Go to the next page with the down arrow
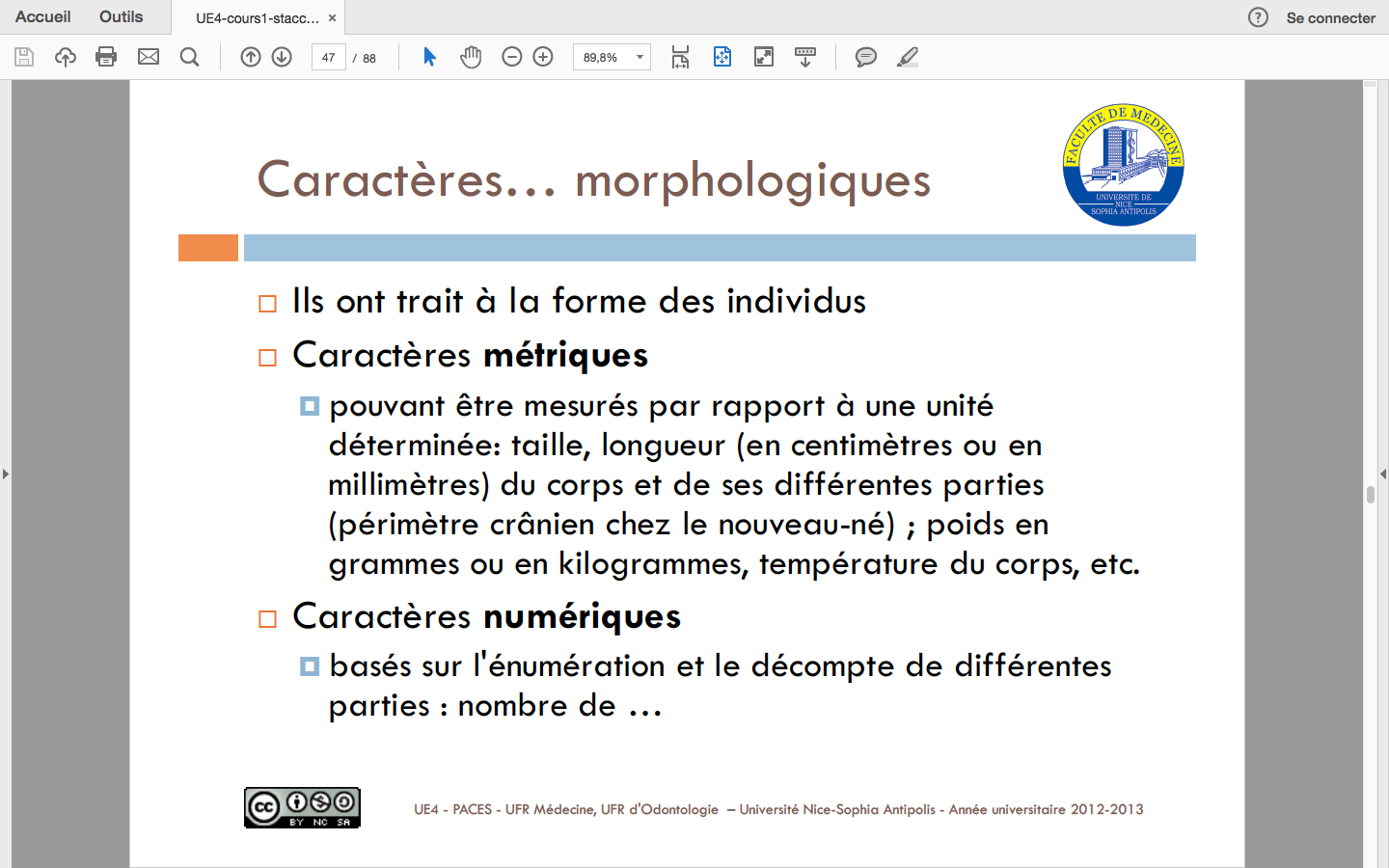This screenshot has width=1389, height=868. pyautogui.click(x=282, y=57)
